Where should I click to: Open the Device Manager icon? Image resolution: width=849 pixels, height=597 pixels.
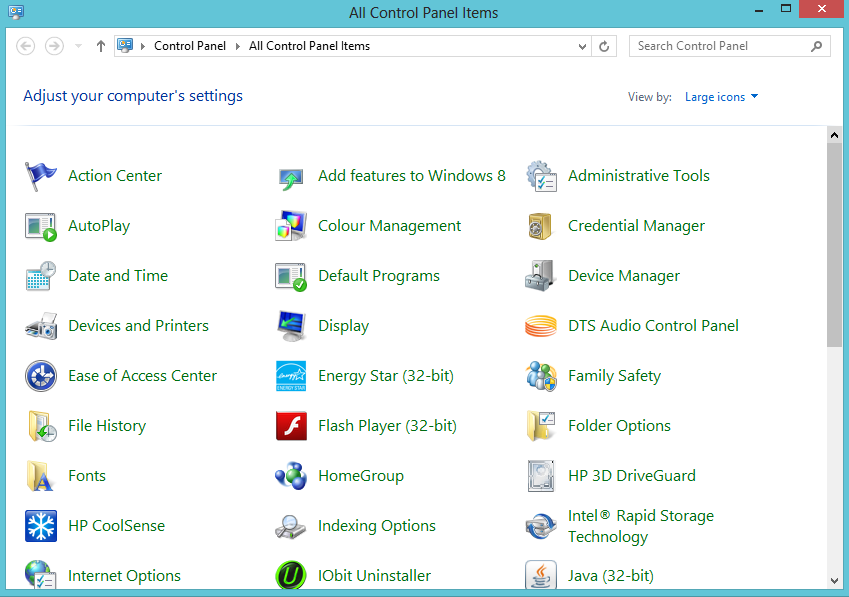540,276
